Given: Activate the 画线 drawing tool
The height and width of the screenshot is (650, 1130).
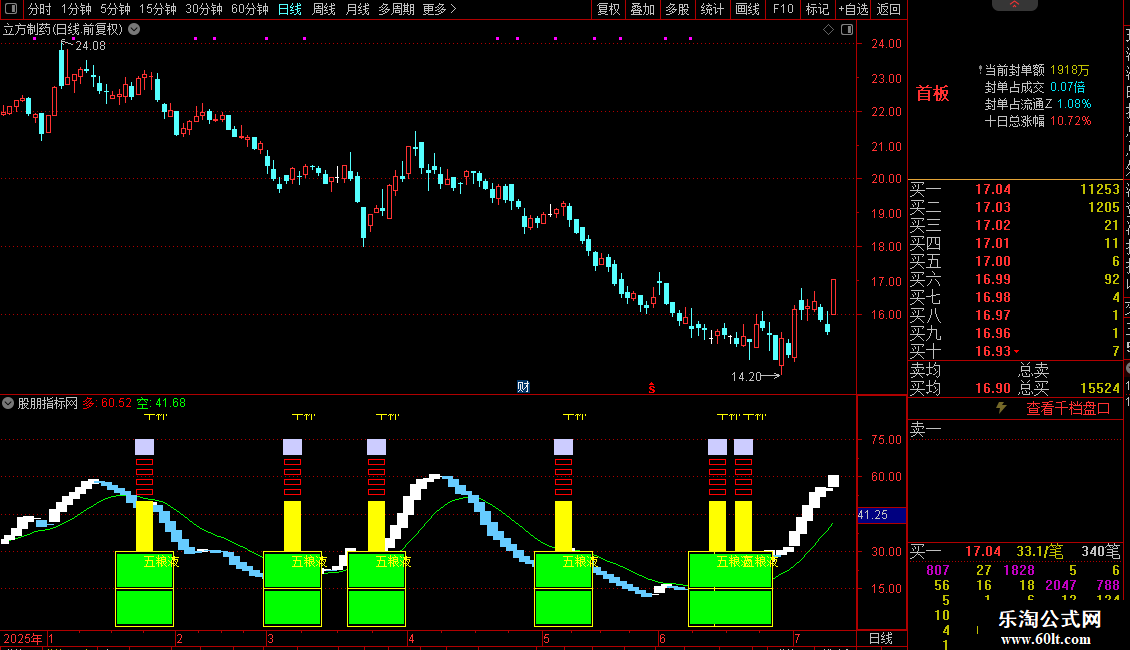Looking at the screenshot, I should (747, 9).
